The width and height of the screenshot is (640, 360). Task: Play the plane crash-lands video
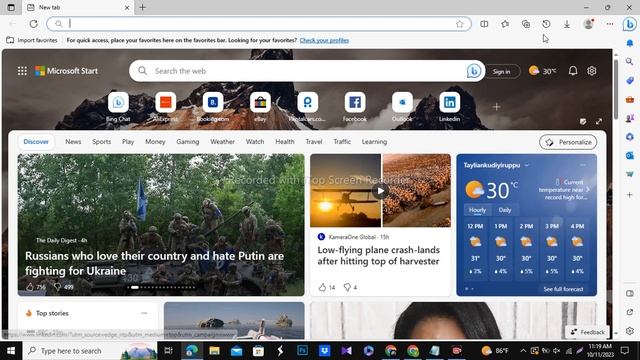point(380,191)
